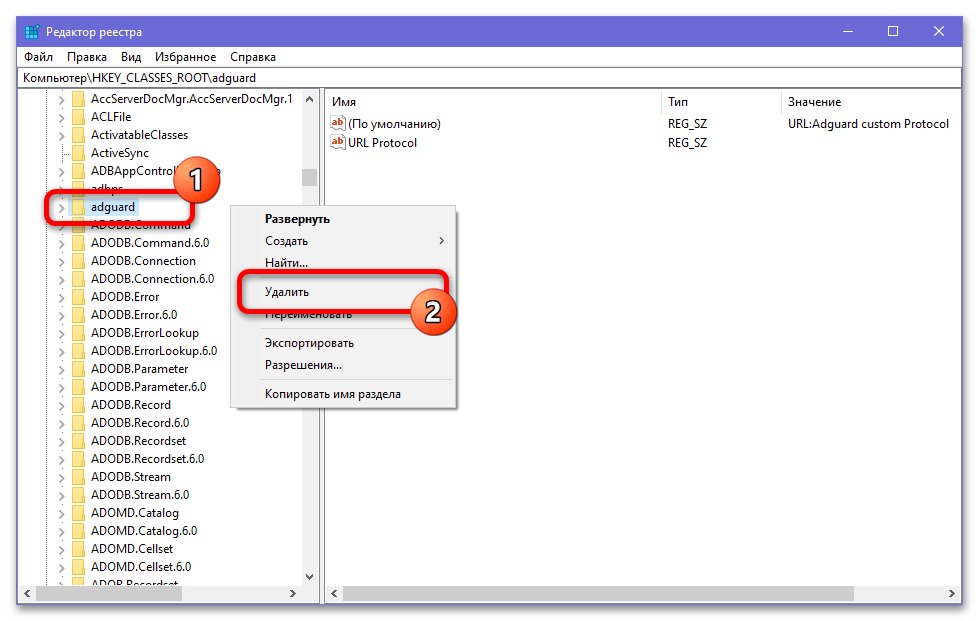Expand the ActivatableClasses key

coord(61,135)
